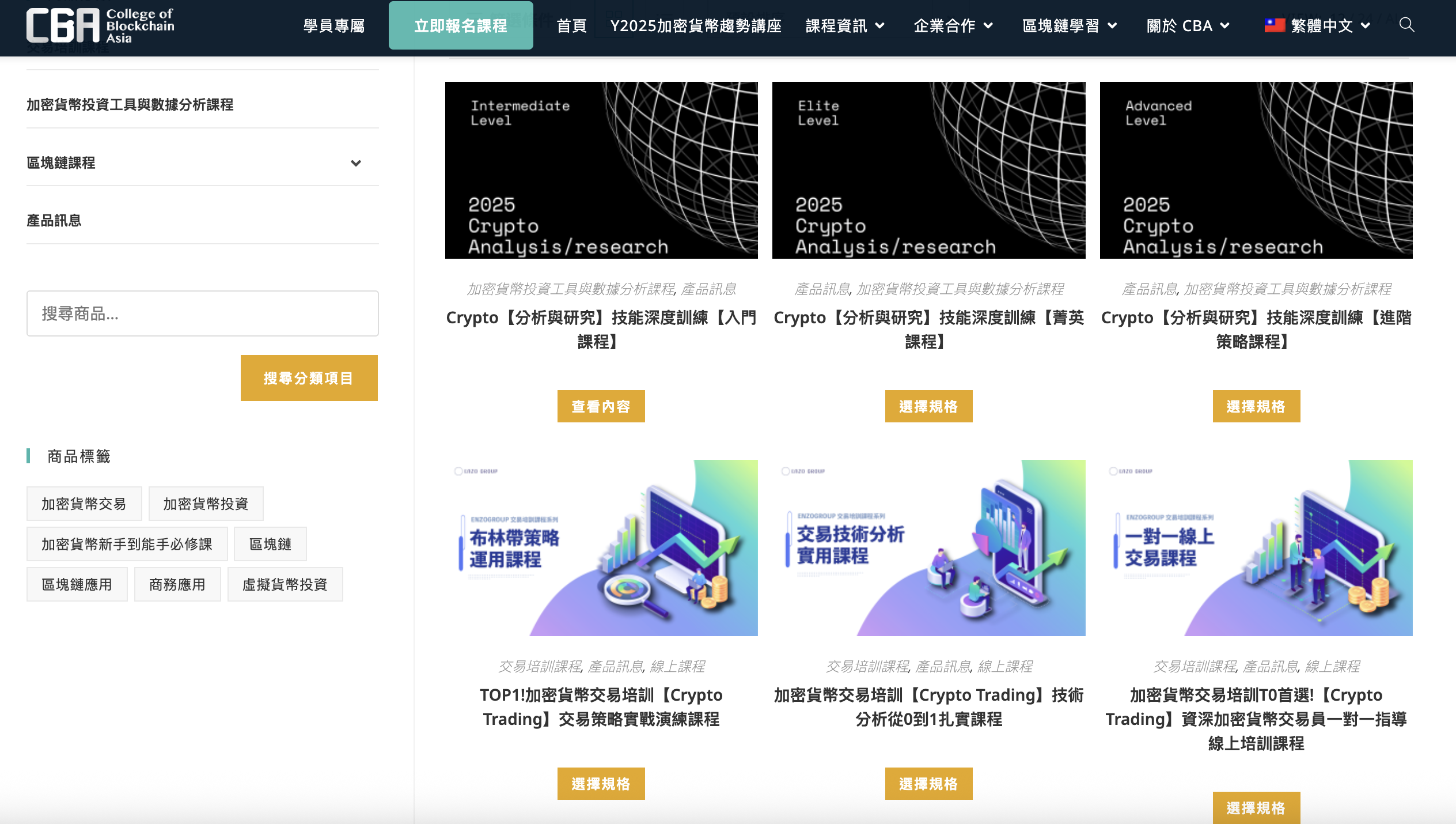Screen dimensions: 1456x824
Task: Switch to the 首頁 menu item
Action: pos(571,25)
